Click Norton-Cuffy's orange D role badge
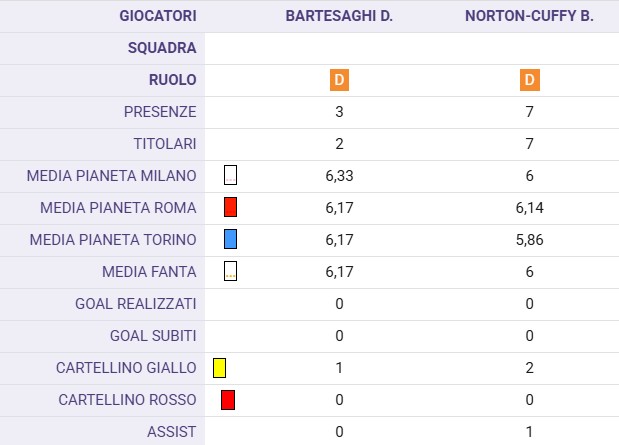The image size is (619, 445). [x=529, y=80]
